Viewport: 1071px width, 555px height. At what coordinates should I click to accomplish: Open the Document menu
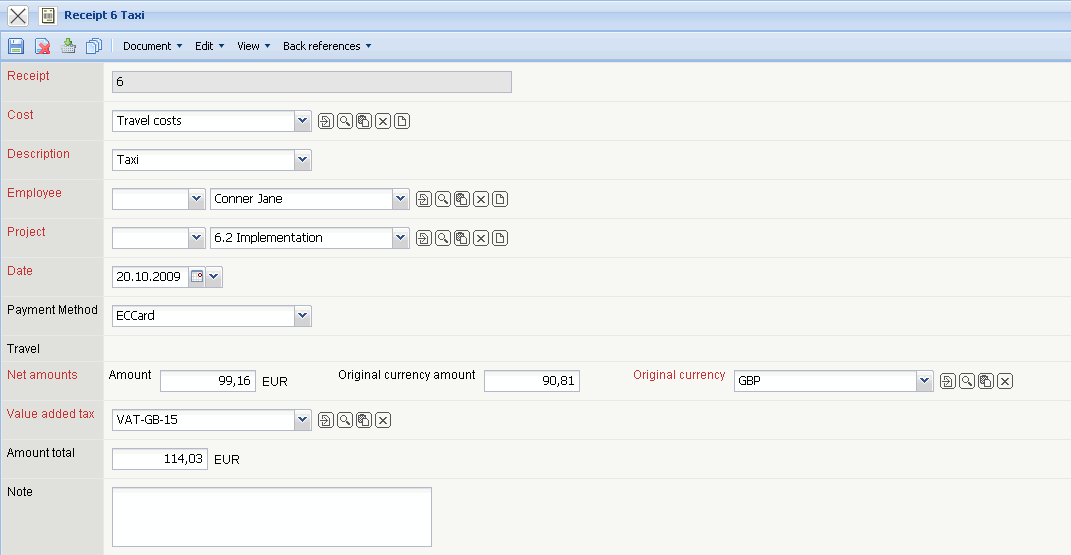(x=152, y=46)
